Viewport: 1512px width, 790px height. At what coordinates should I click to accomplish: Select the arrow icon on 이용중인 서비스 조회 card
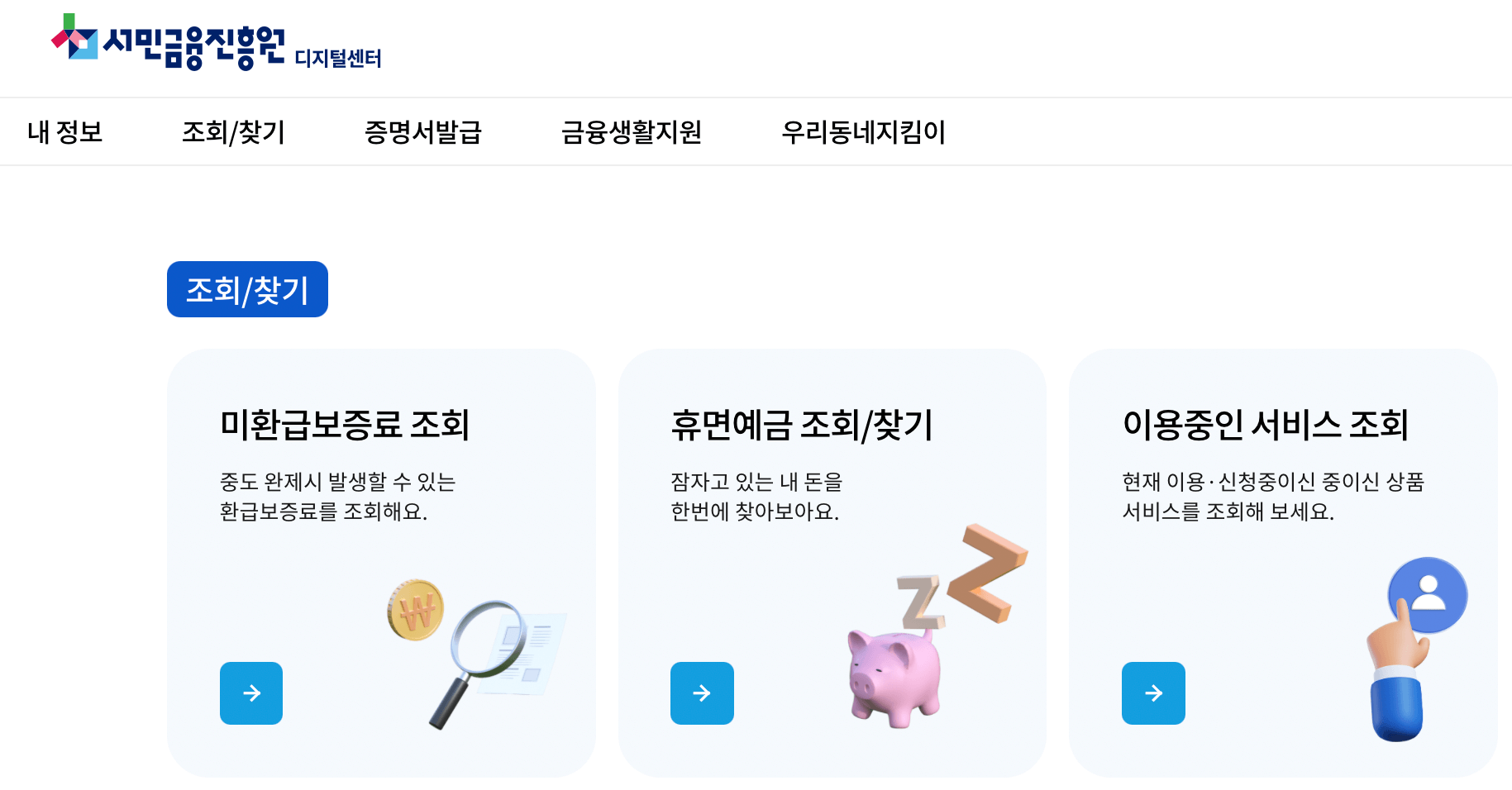(1153, 693)
